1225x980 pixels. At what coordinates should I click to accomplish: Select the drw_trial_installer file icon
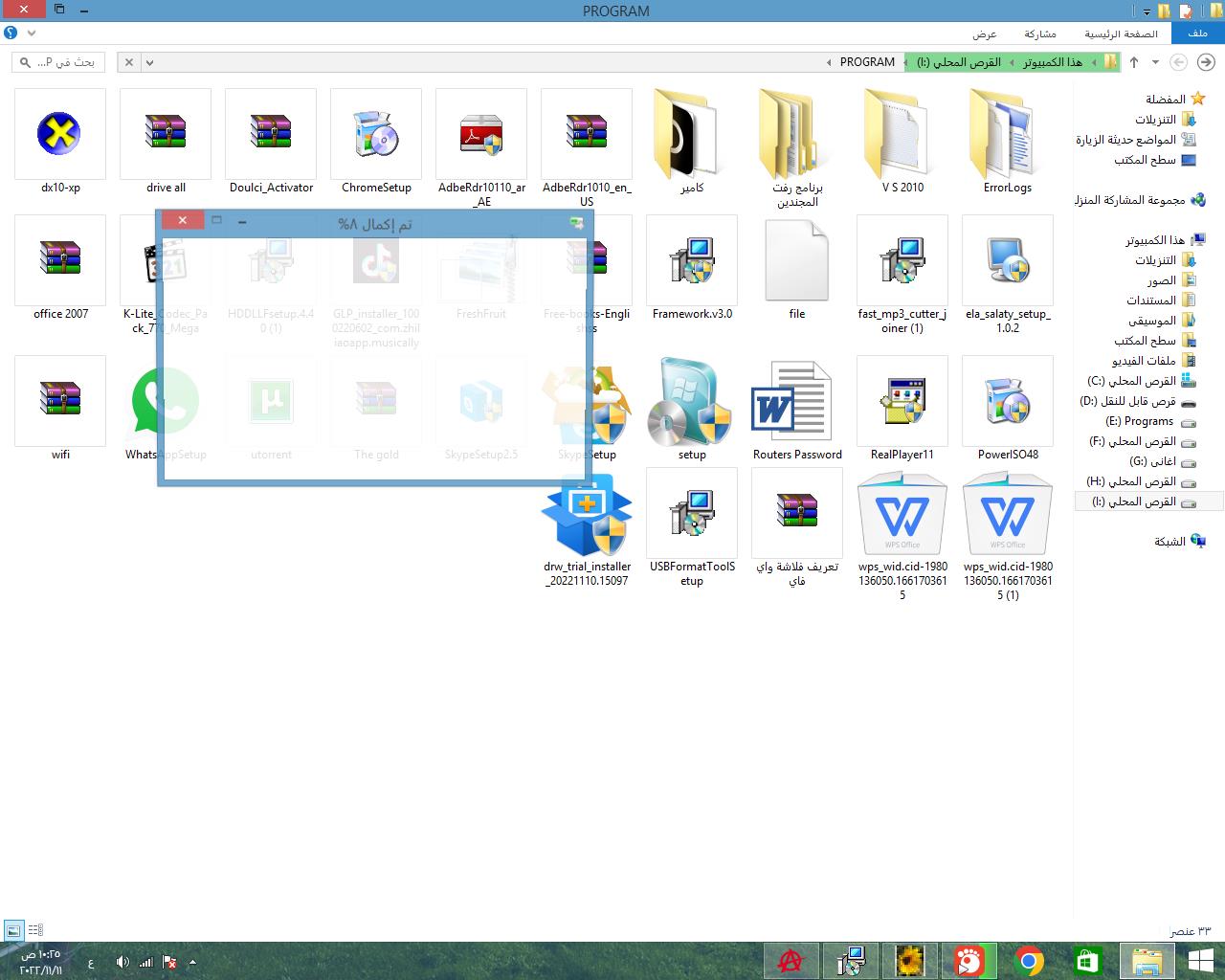click(x=587, y=517)
